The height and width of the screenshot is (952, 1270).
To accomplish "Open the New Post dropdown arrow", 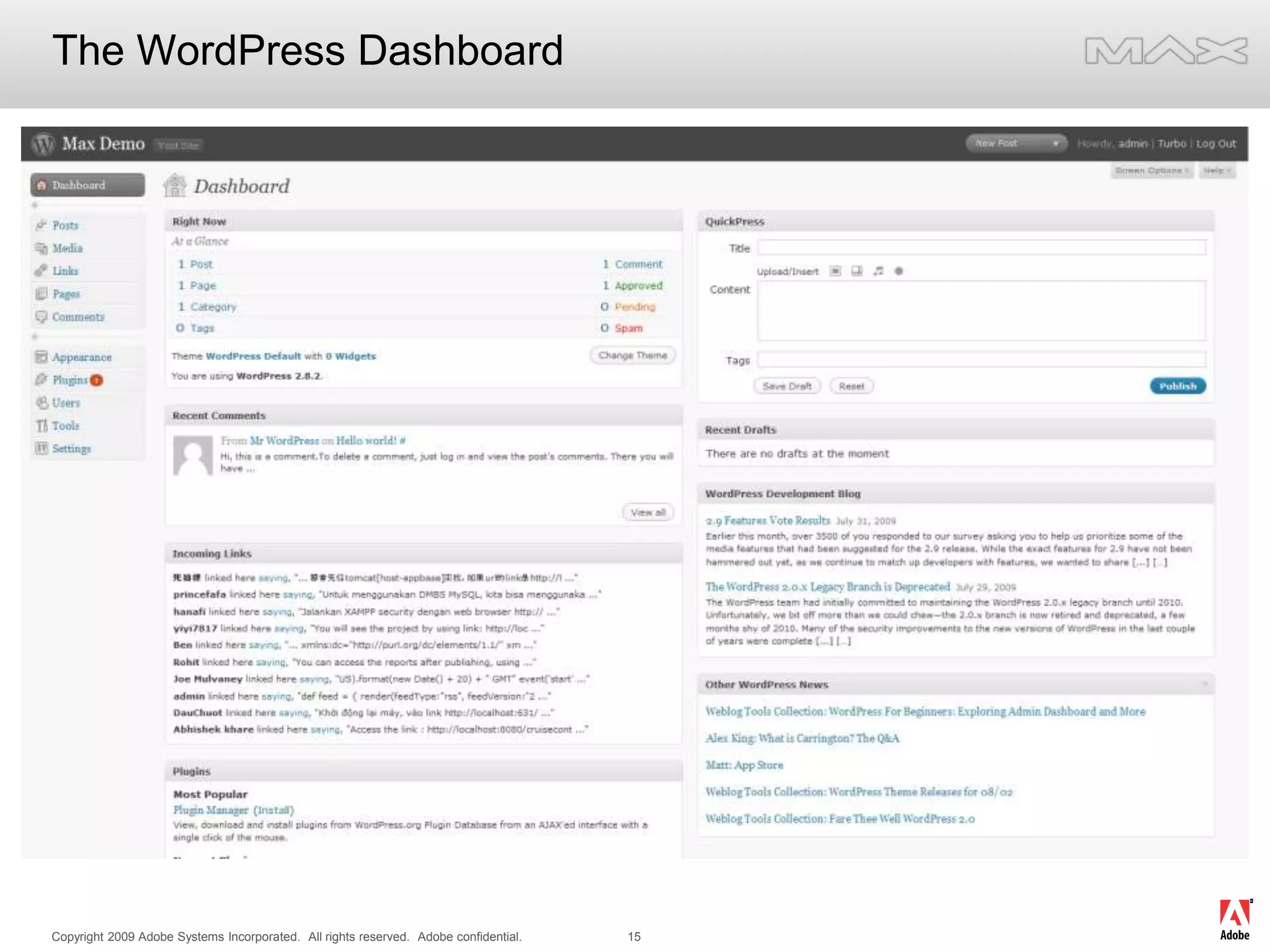I will pos(1055,144).
